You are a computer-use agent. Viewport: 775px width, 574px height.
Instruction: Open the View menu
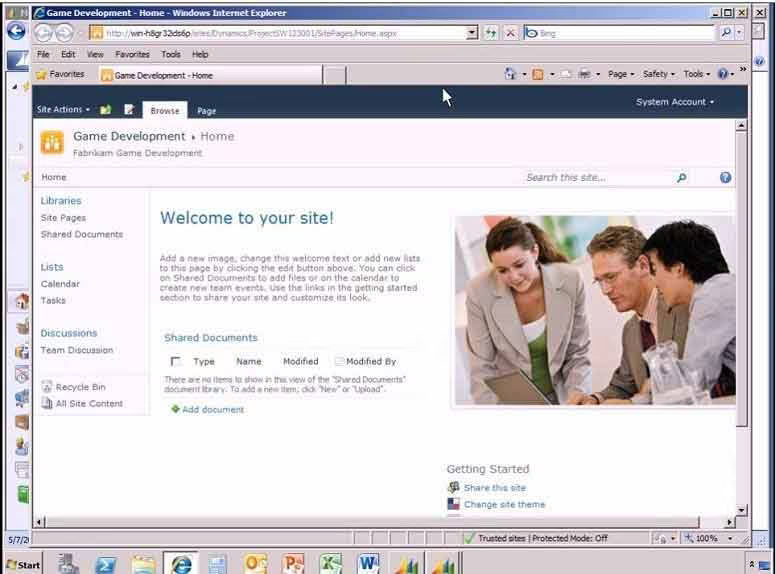95,54
